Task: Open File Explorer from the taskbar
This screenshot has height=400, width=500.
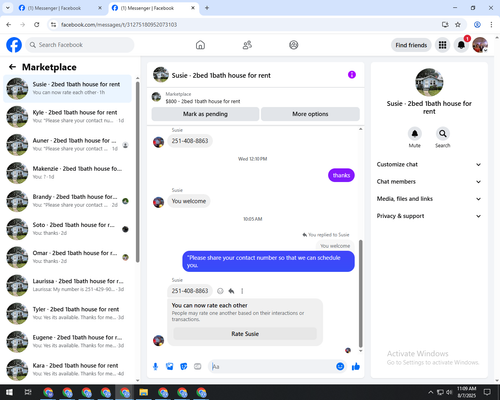Action: click(144, 392)
